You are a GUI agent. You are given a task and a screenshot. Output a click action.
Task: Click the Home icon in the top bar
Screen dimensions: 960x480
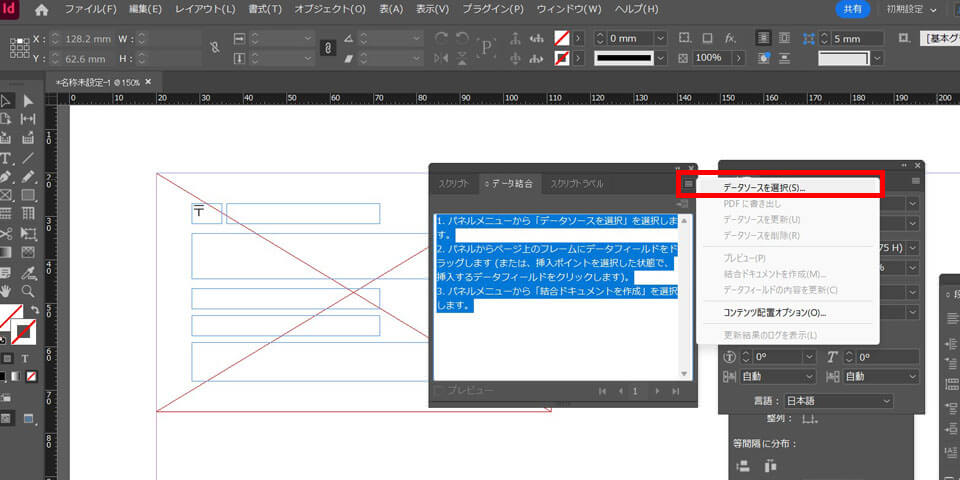point(41,9)
